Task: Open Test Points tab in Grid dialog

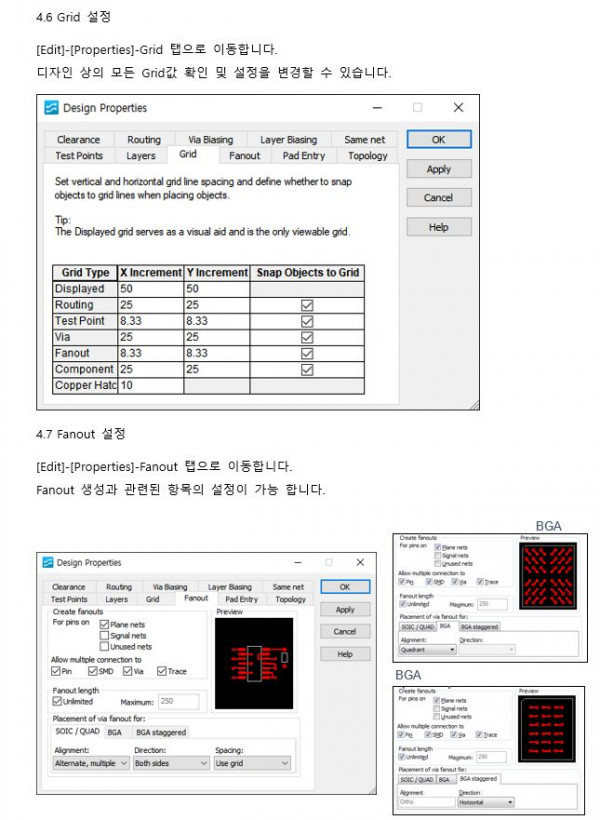Action: (79, 155)
